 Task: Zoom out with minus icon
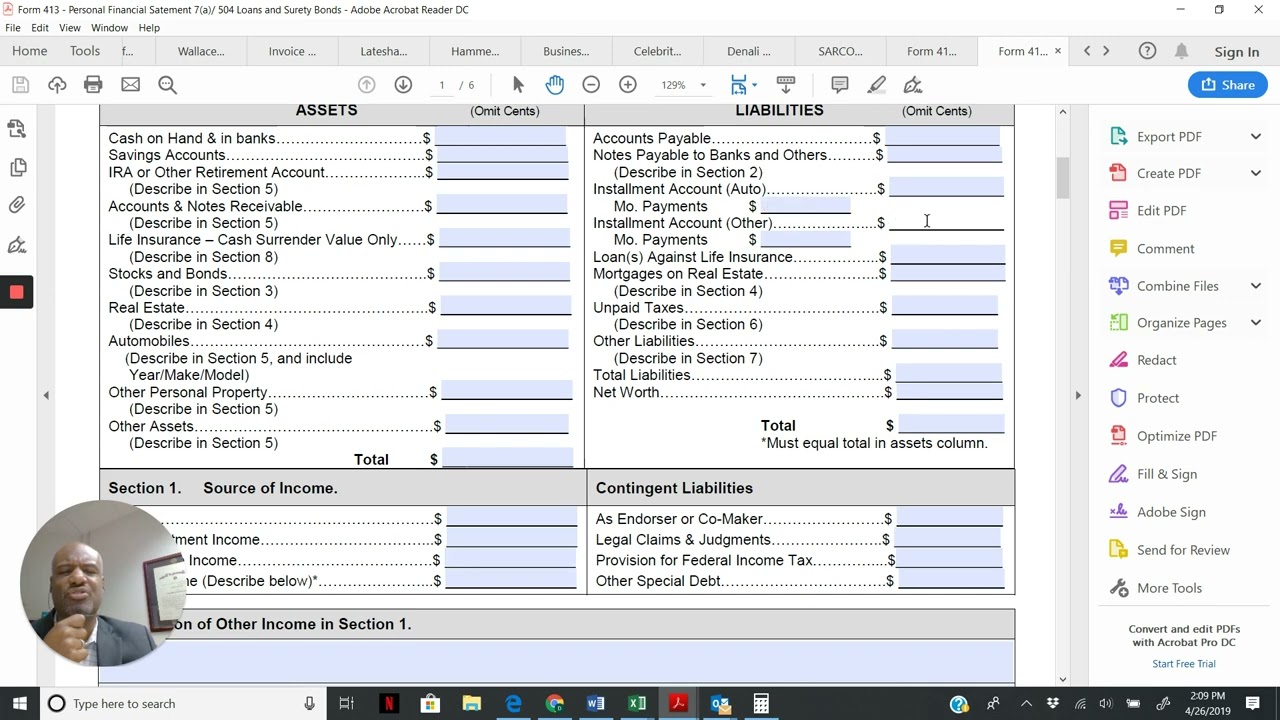pos(591,85)
